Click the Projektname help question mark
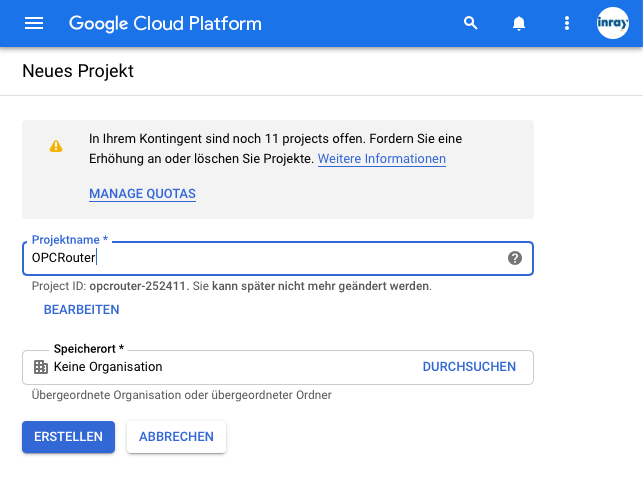 [x=515, y=258]
